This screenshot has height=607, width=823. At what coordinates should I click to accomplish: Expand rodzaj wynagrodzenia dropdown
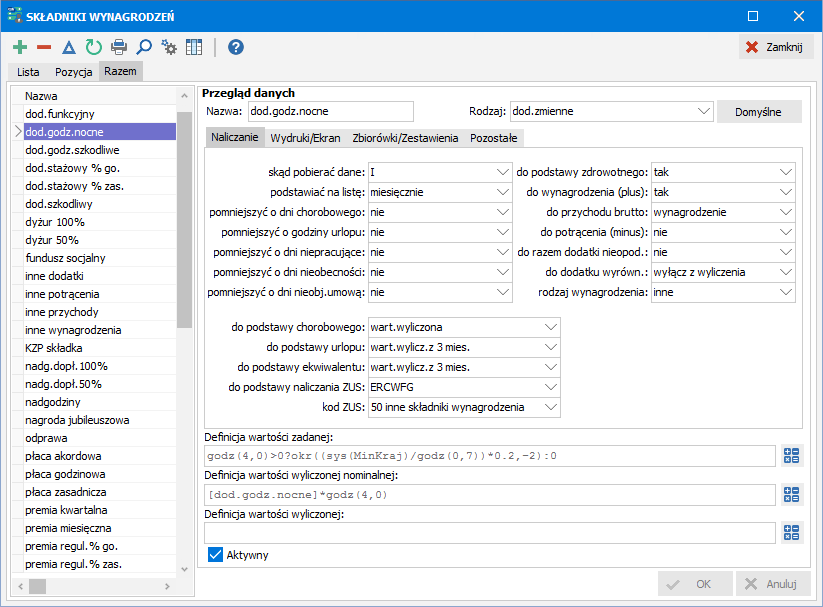click(786, 292)
